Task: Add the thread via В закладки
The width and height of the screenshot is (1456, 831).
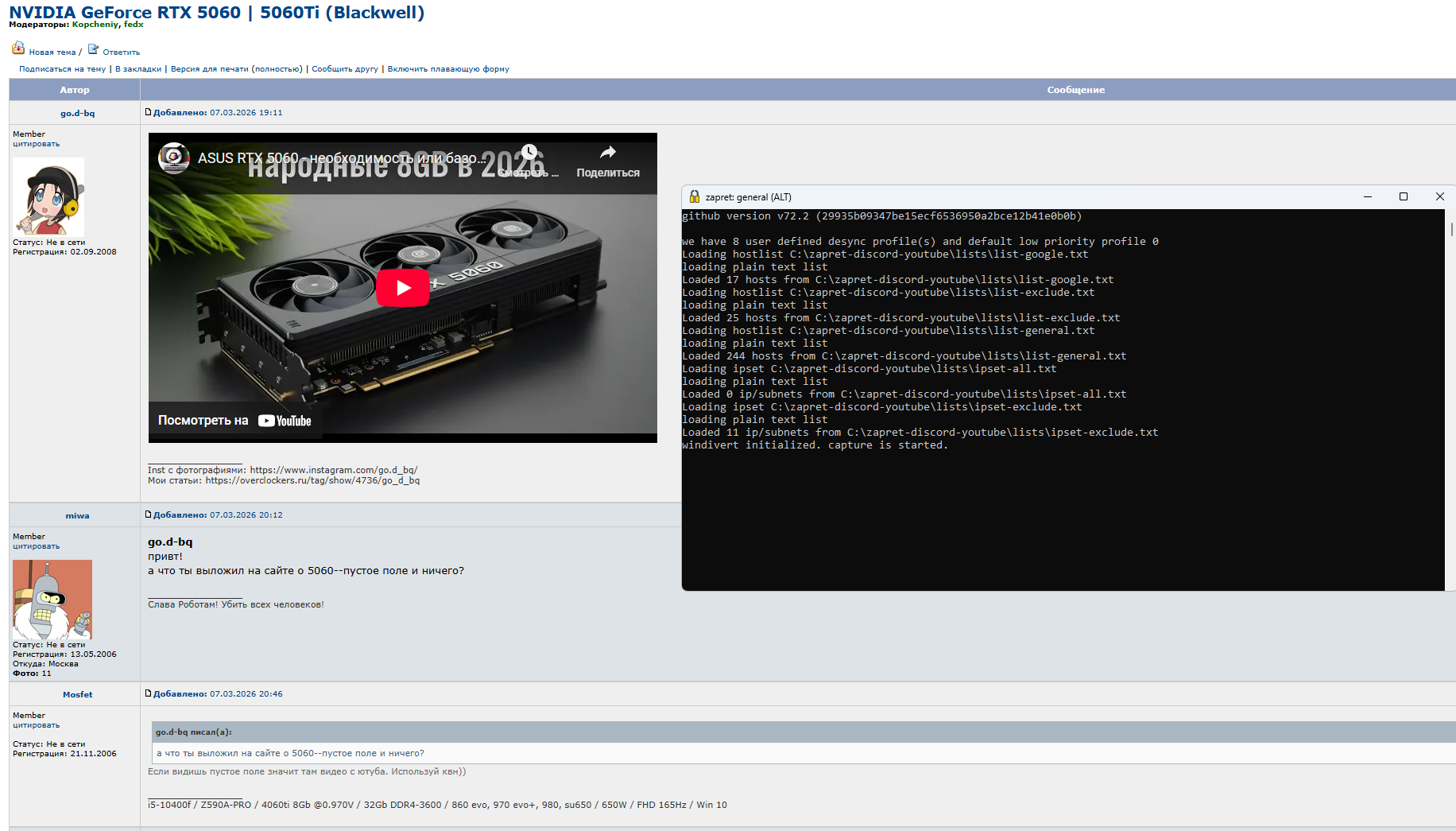Action: [138, 69]
